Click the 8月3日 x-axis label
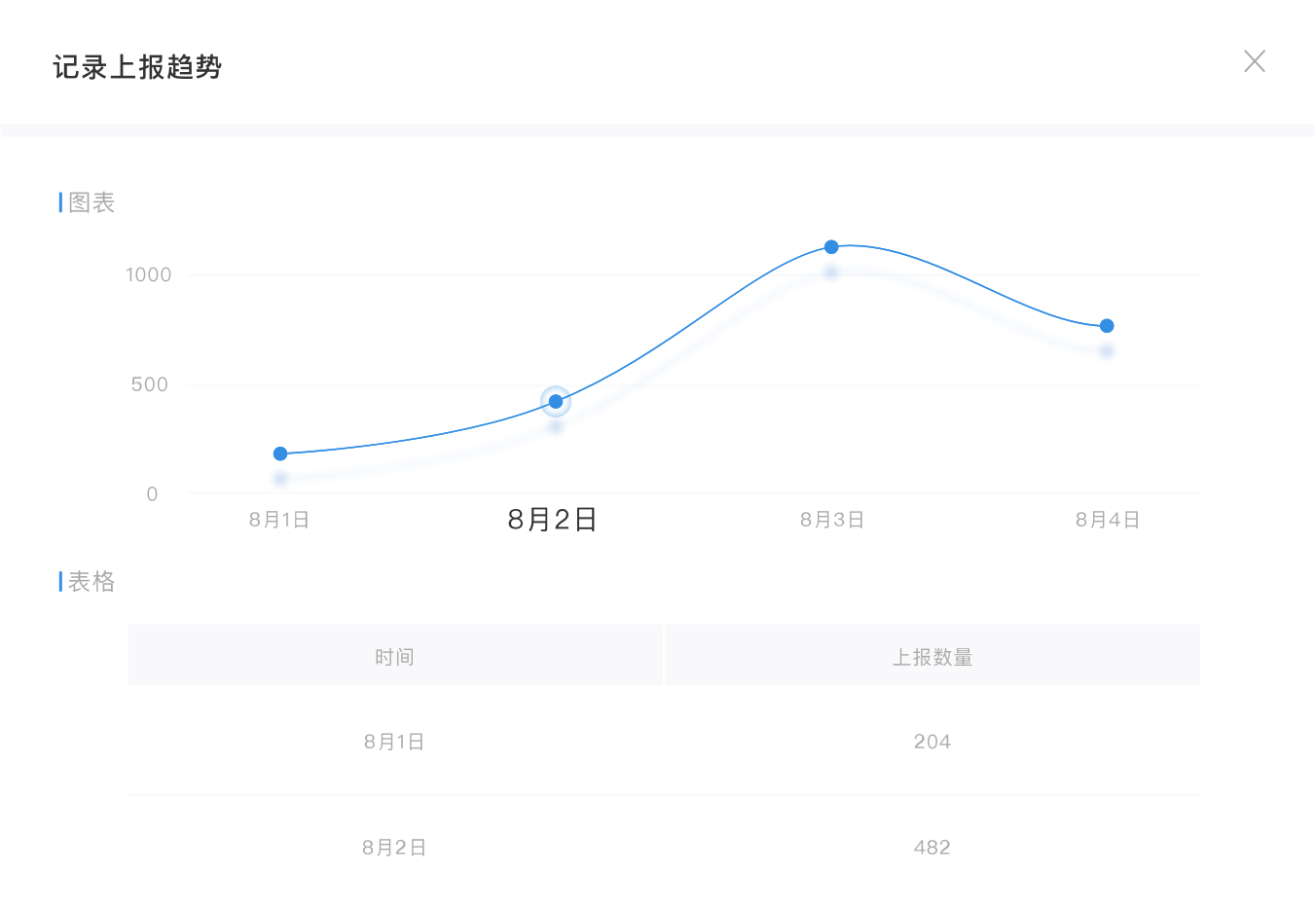The height and width of the screenshot is (907, 1316). pyautogui.click(x=832, y=520)
